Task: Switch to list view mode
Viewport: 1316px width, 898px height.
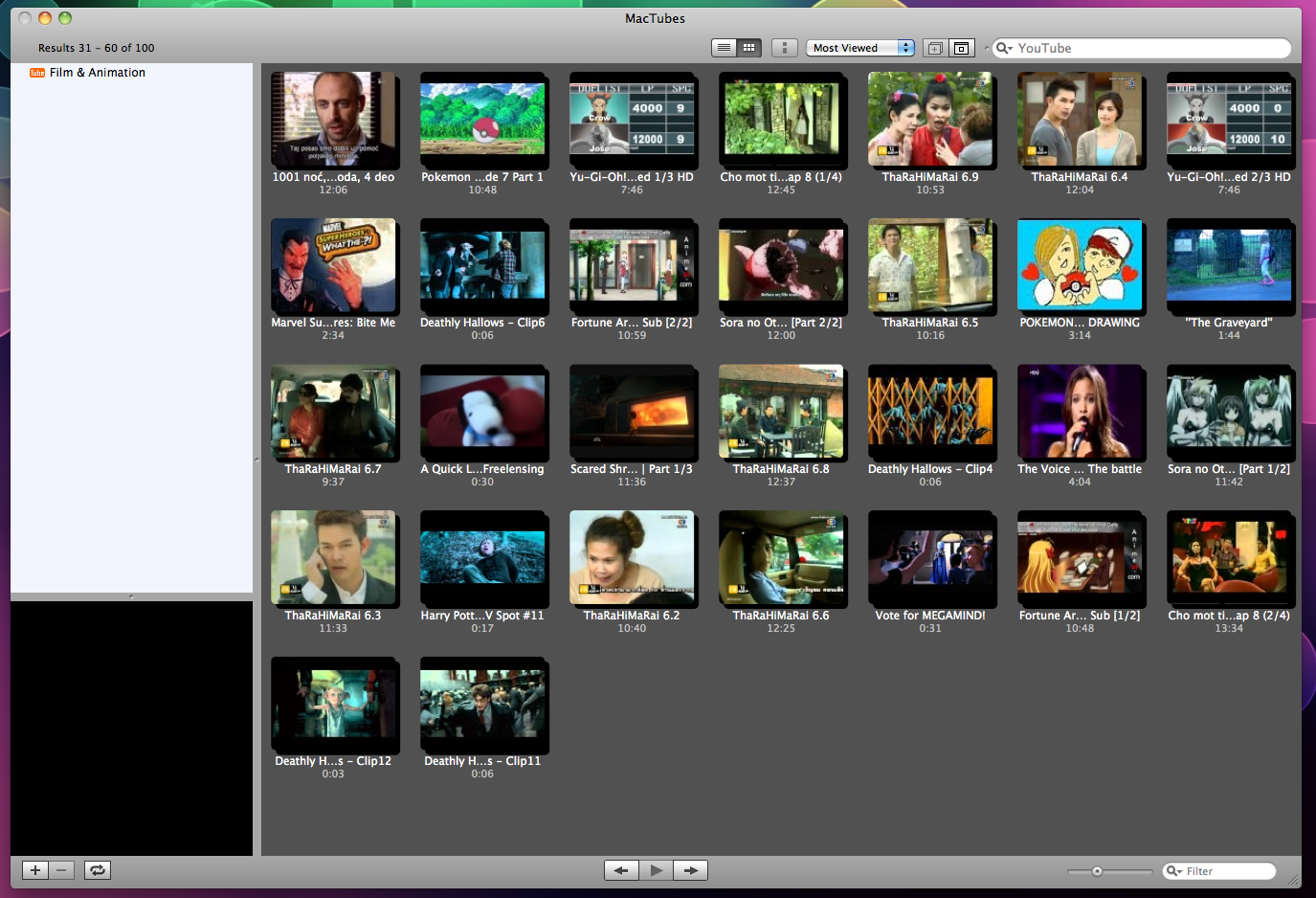Action: point(725,48)
